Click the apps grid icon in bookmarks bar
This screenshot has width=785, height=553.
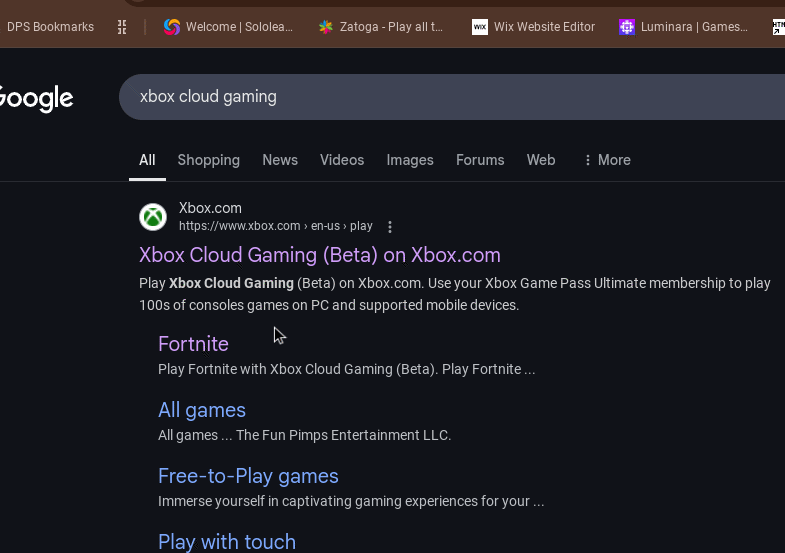(122, 27)
